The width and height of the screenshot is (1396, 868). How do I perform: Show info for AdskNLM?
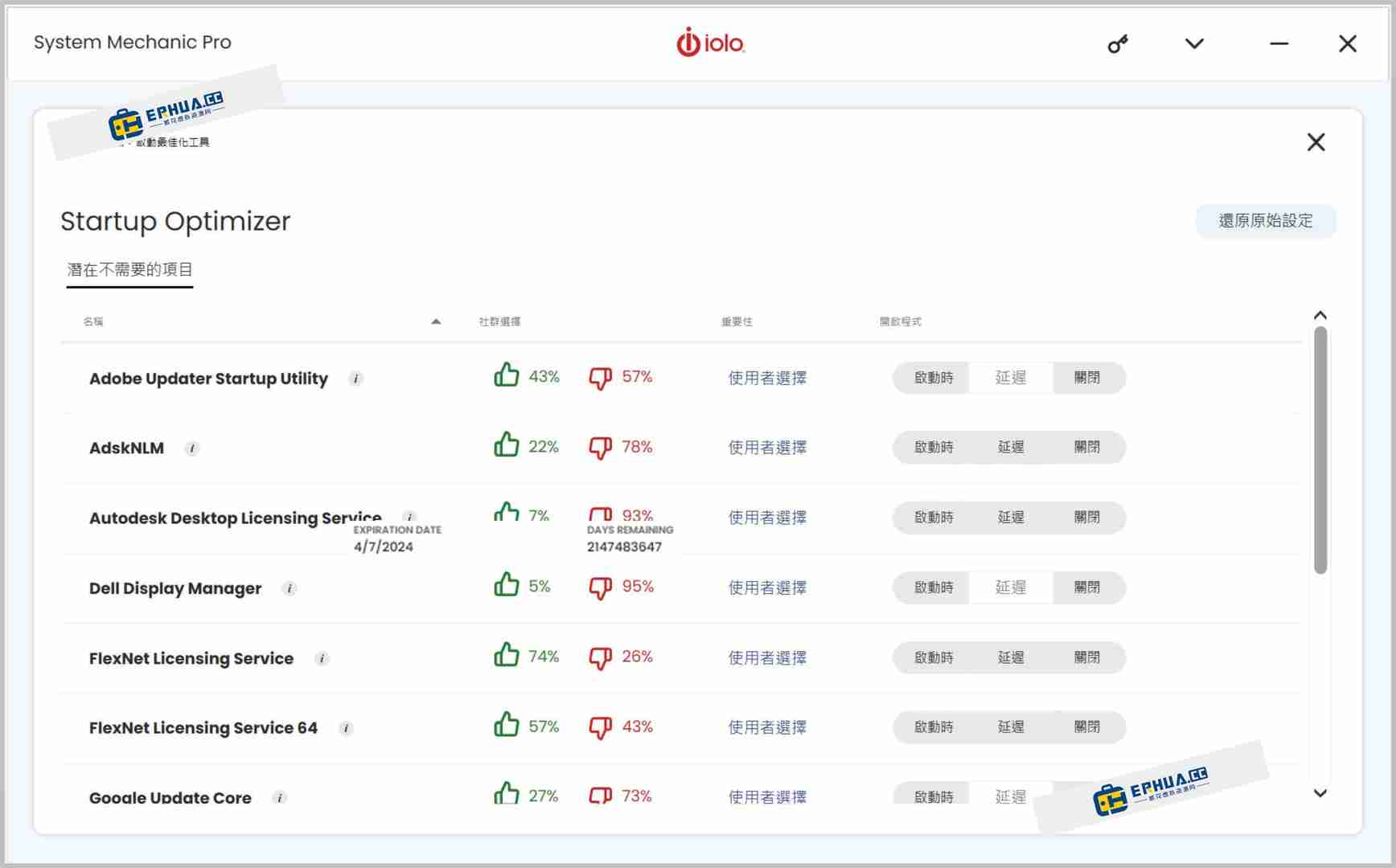click(191, 448)
